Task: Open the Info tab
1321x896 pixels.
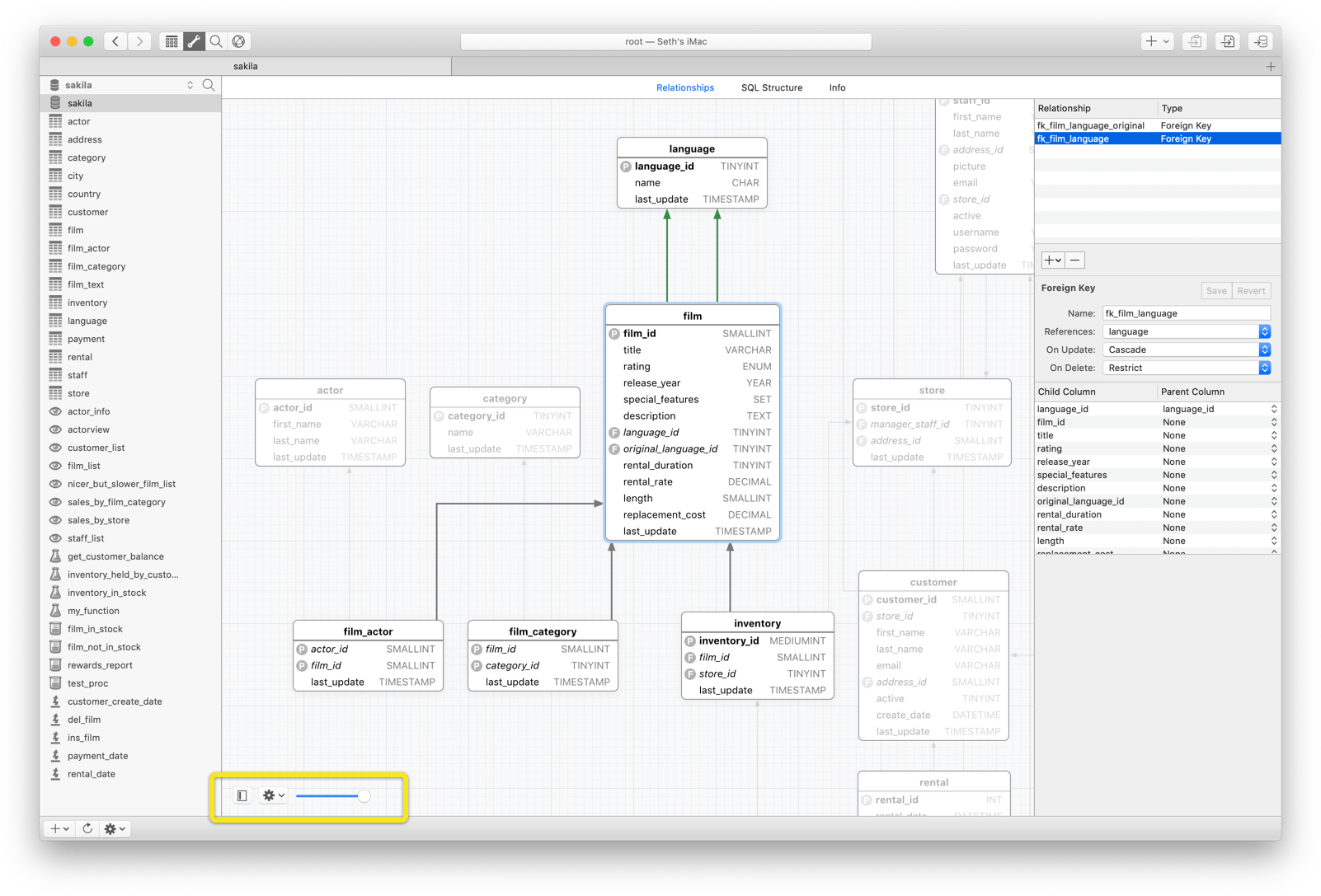Action: 837,87
